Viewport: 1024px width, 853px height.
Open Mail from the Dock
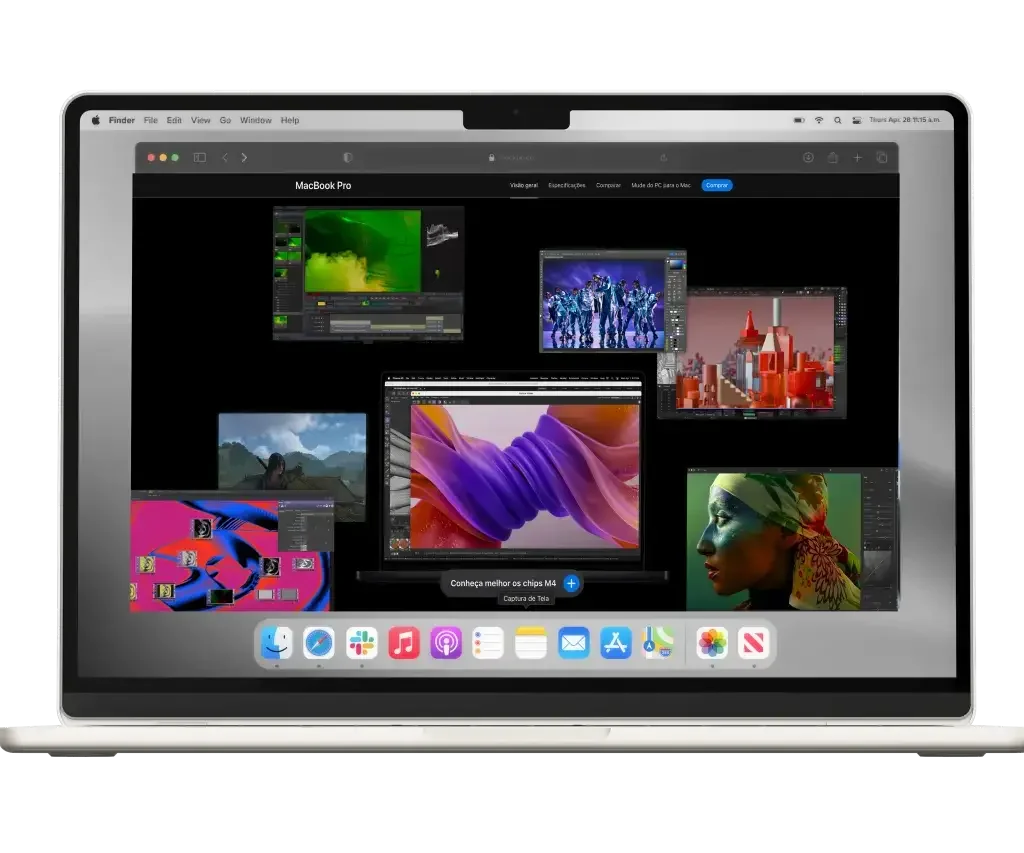tap(574, 643)
